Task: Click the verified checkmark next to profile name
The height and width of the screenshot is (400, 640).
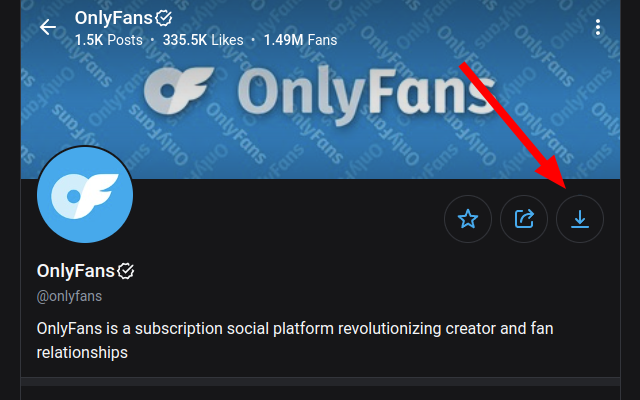Action: click(x=126, y=271)
